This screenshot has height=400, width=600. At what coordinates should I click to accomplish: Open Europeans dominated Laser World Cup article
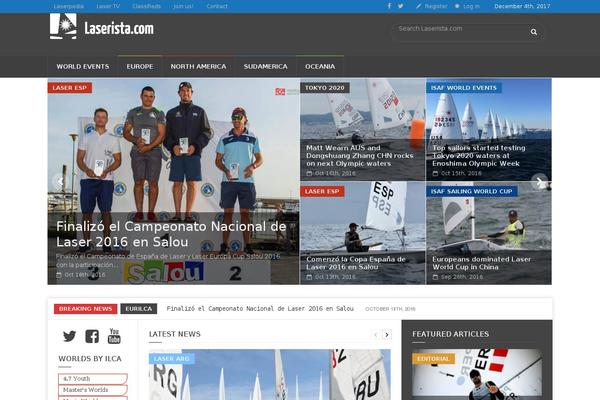coord(481,263)
